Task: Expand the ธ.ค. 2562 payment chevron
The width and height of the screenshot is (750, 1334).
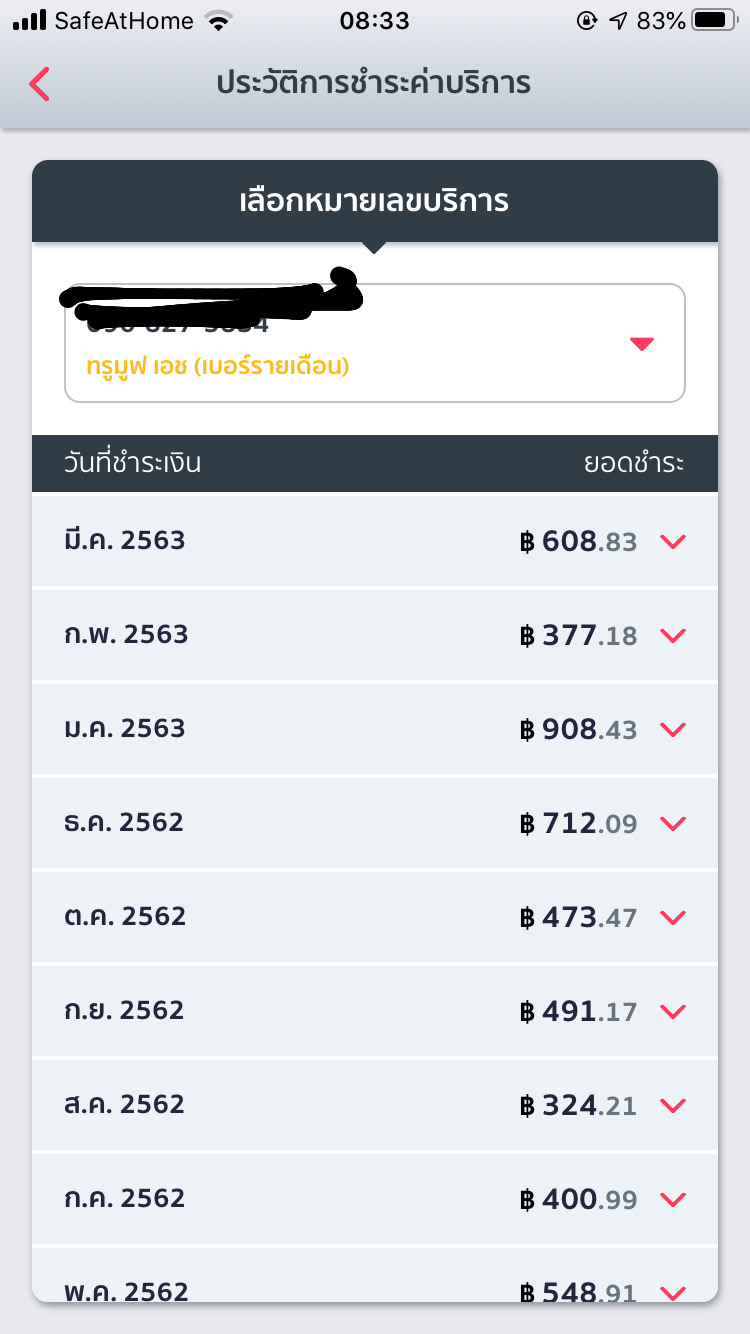Action: pyautogui.click(x=673, y=824)
